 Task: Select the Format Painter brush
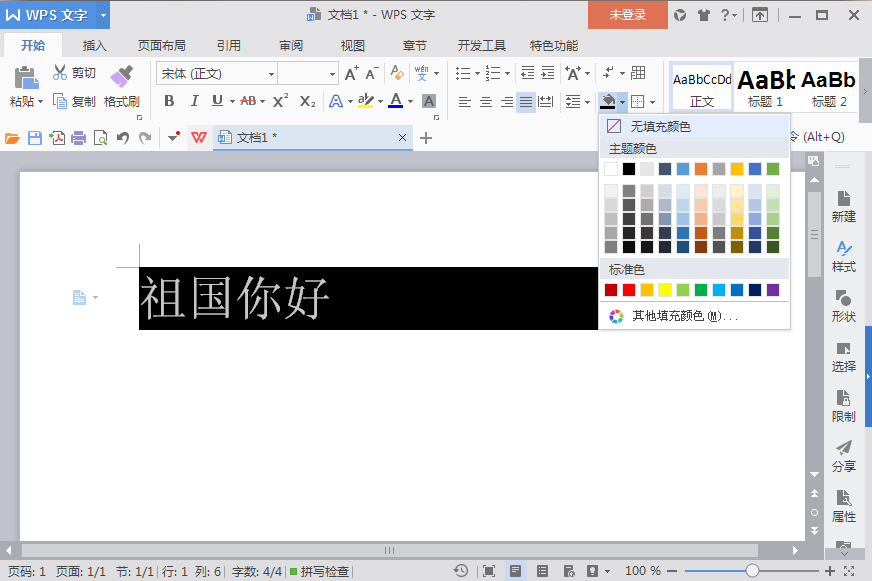tap(122, 76)
